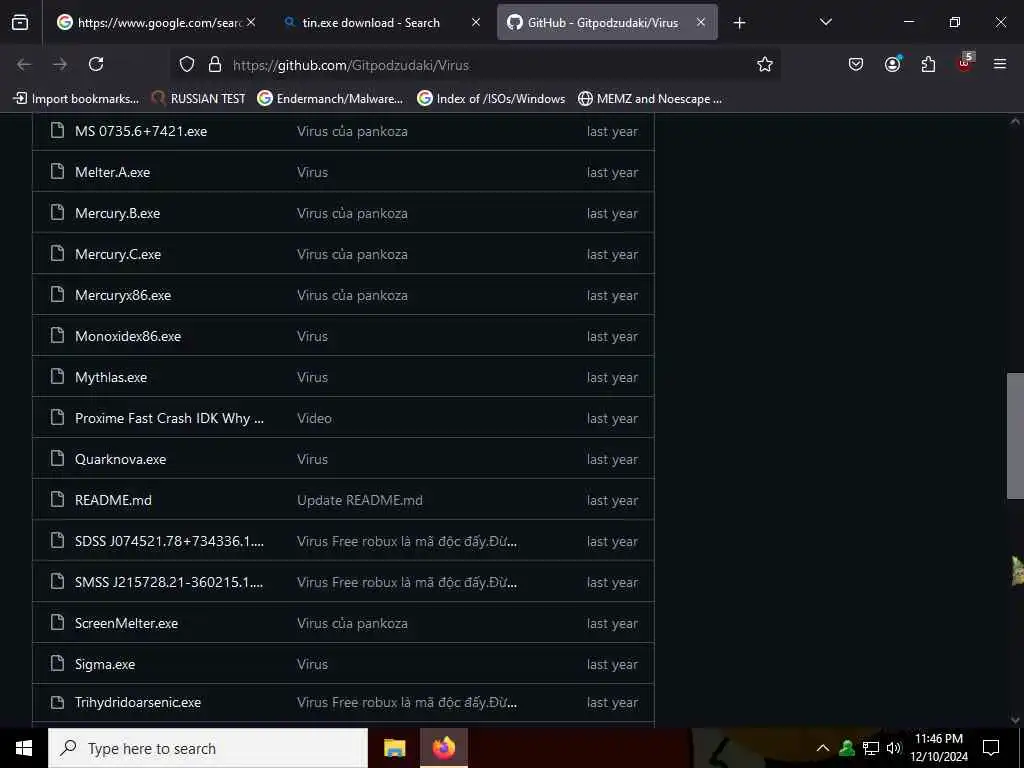This screenshot has width=1024, height=768.
Task: Open Import bookmarks bookmark
Action: (x=76, y=99)
